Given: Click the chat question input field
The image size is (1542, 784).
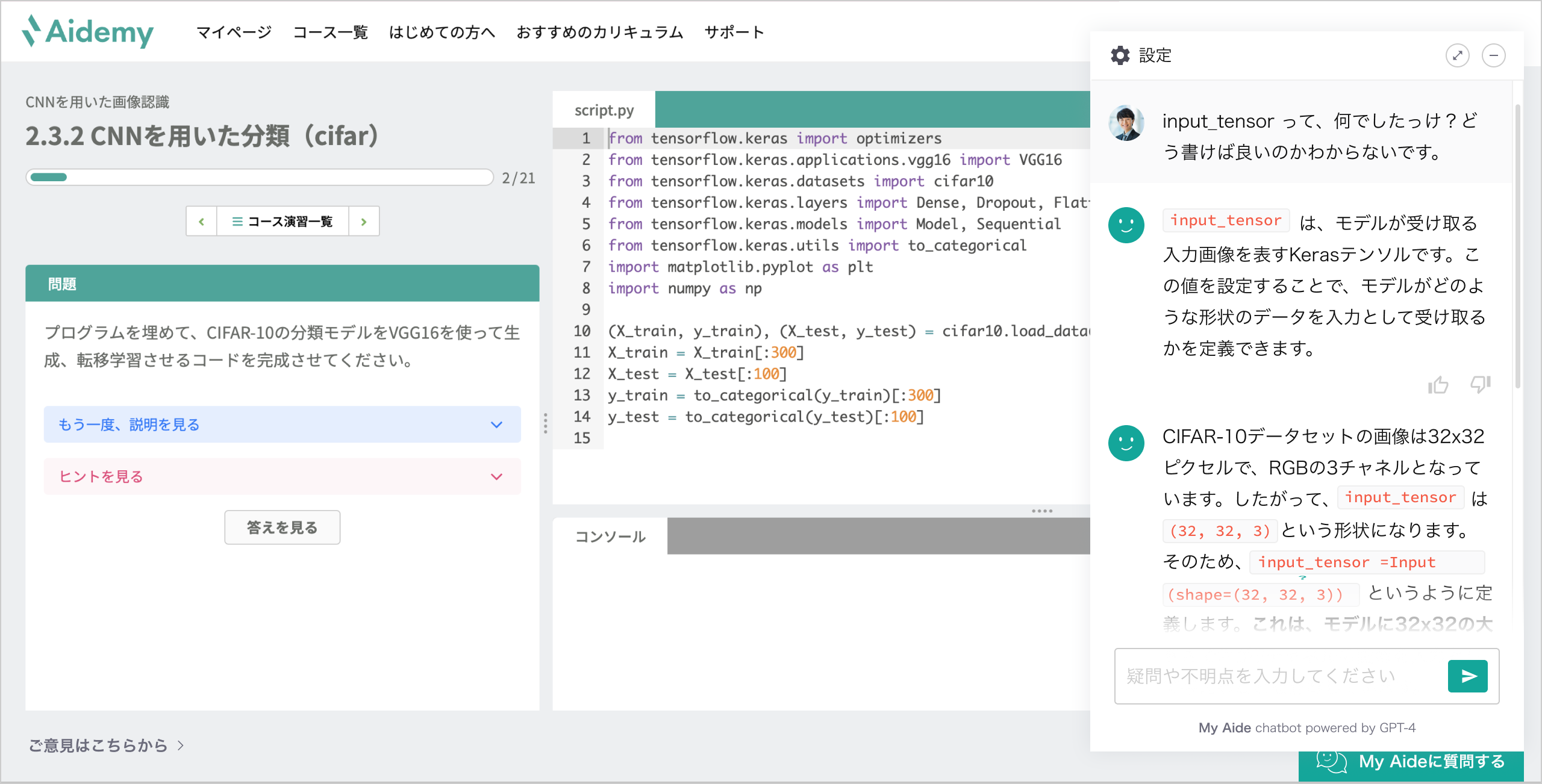Looking at the screenshot, I should (x=1265, y=676).
